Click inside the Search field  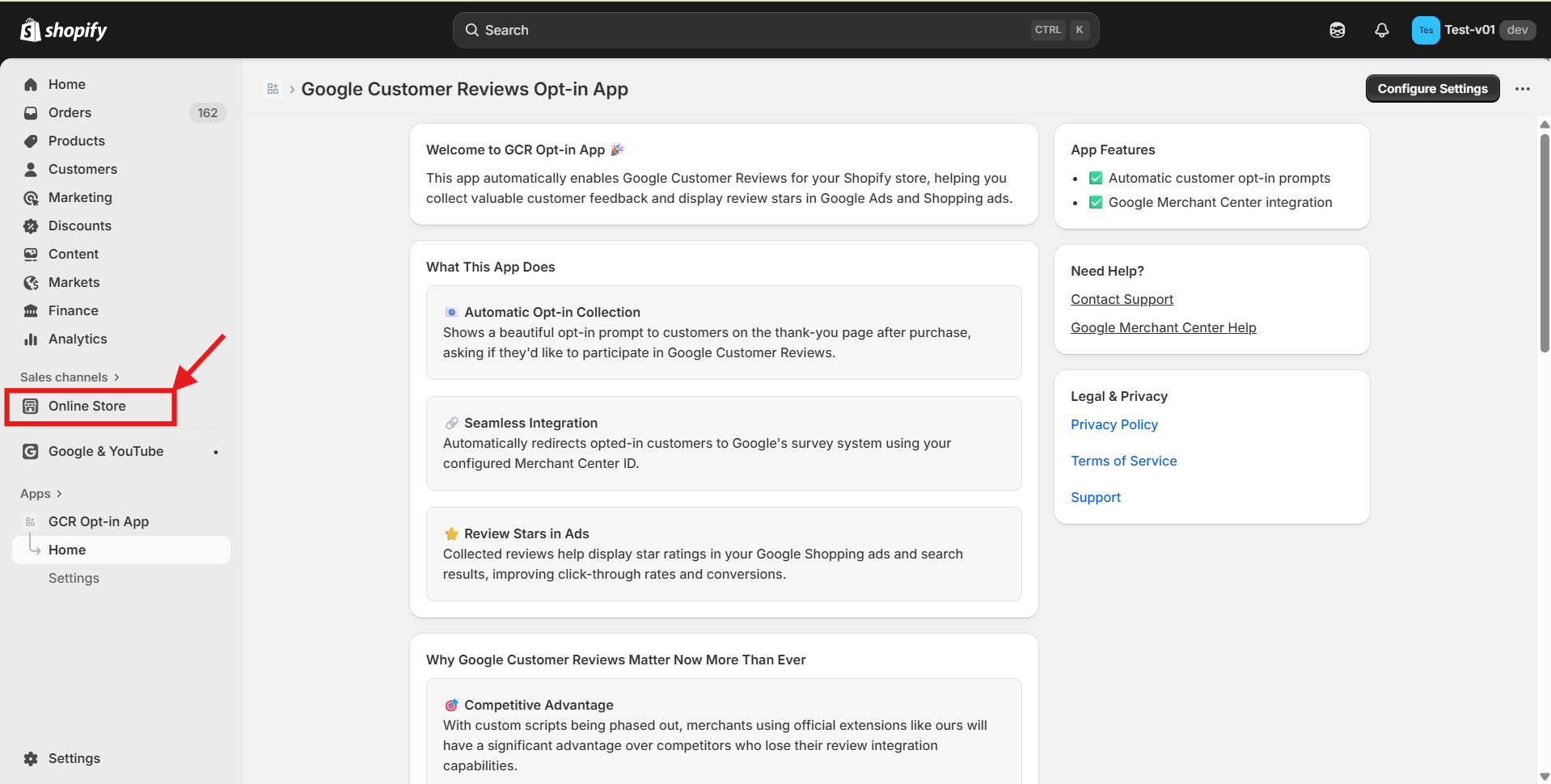[x=728, y=30]
